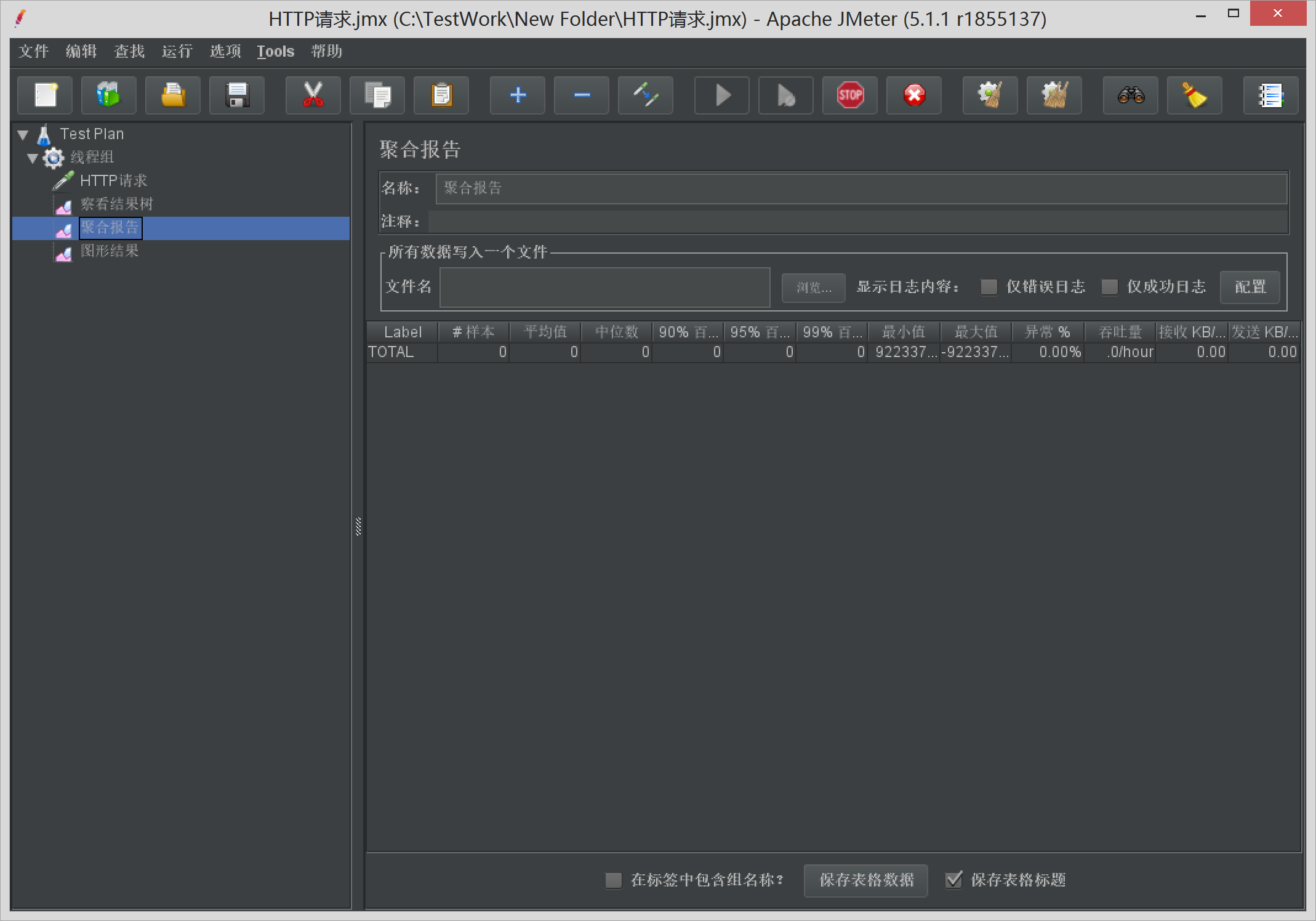Shutdown the test with red X icon
The width and height of the screenshot is (1316, 921).
tap(913, 95)
